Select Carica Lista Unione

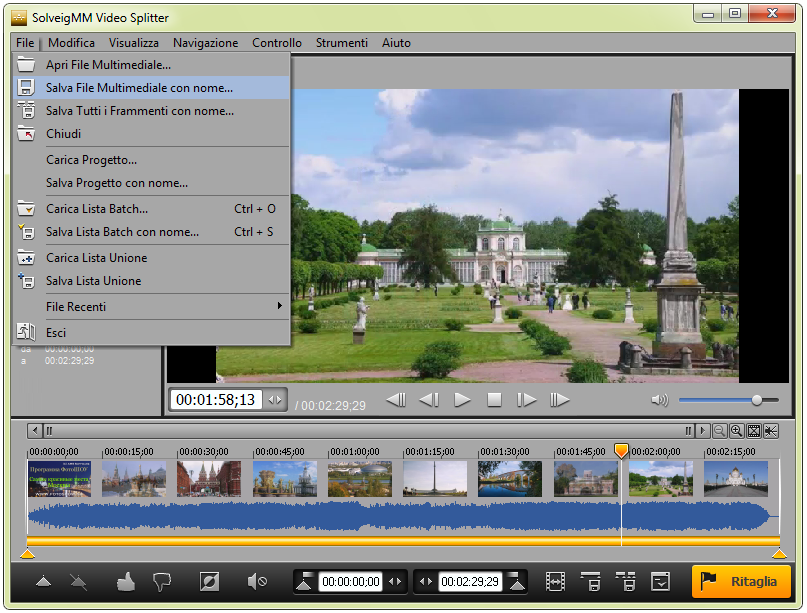coord(151,258)
